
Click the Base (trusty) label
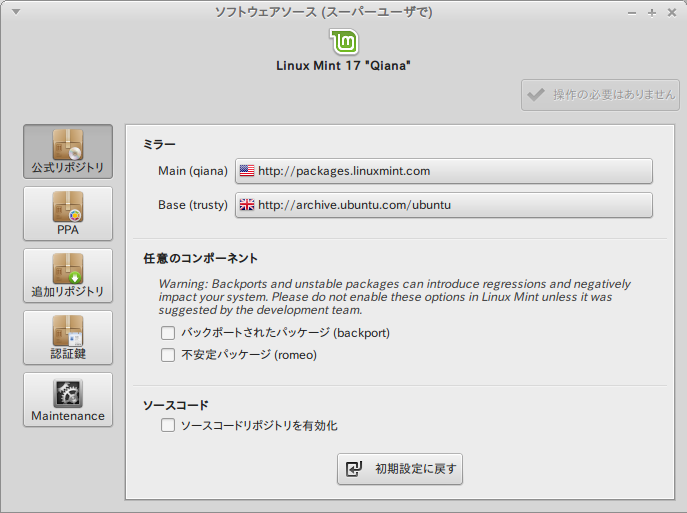(x=193, y=205)
